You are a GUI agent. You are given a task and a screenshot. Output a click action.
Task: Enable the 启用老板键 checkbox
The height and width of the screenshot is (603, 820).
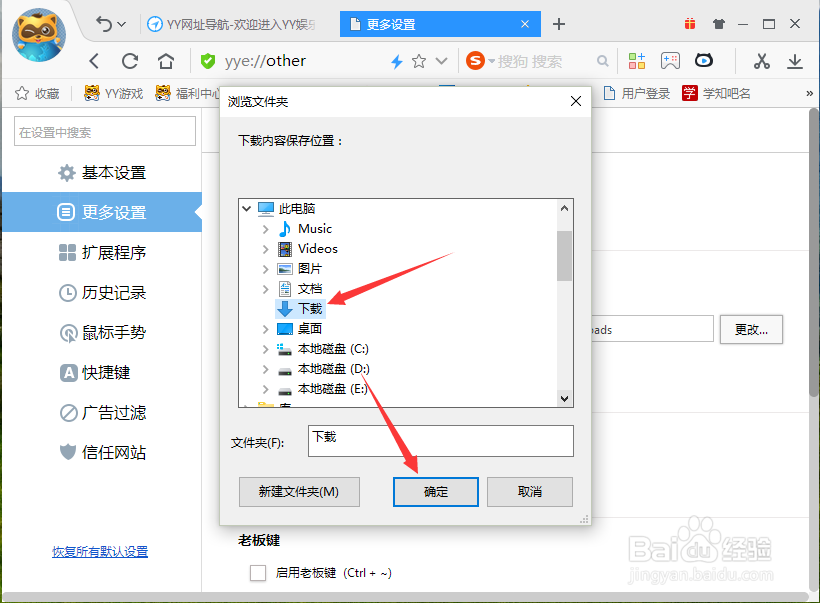tap(258, 573)
